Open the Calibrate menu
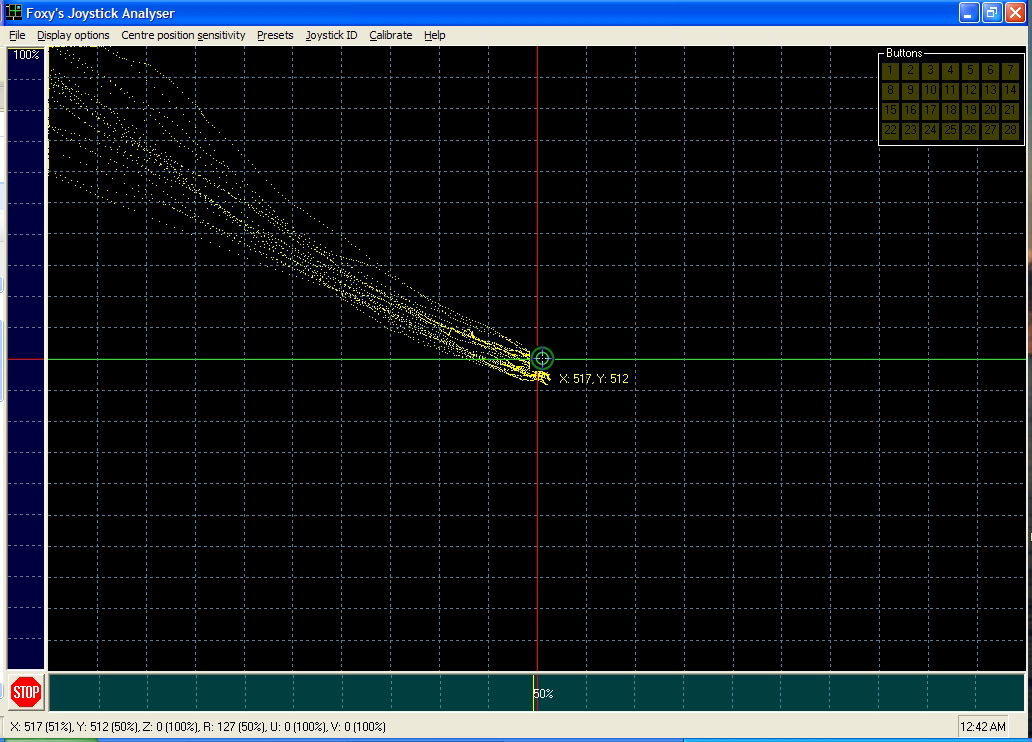The image size is (1032, 742). 390,35
